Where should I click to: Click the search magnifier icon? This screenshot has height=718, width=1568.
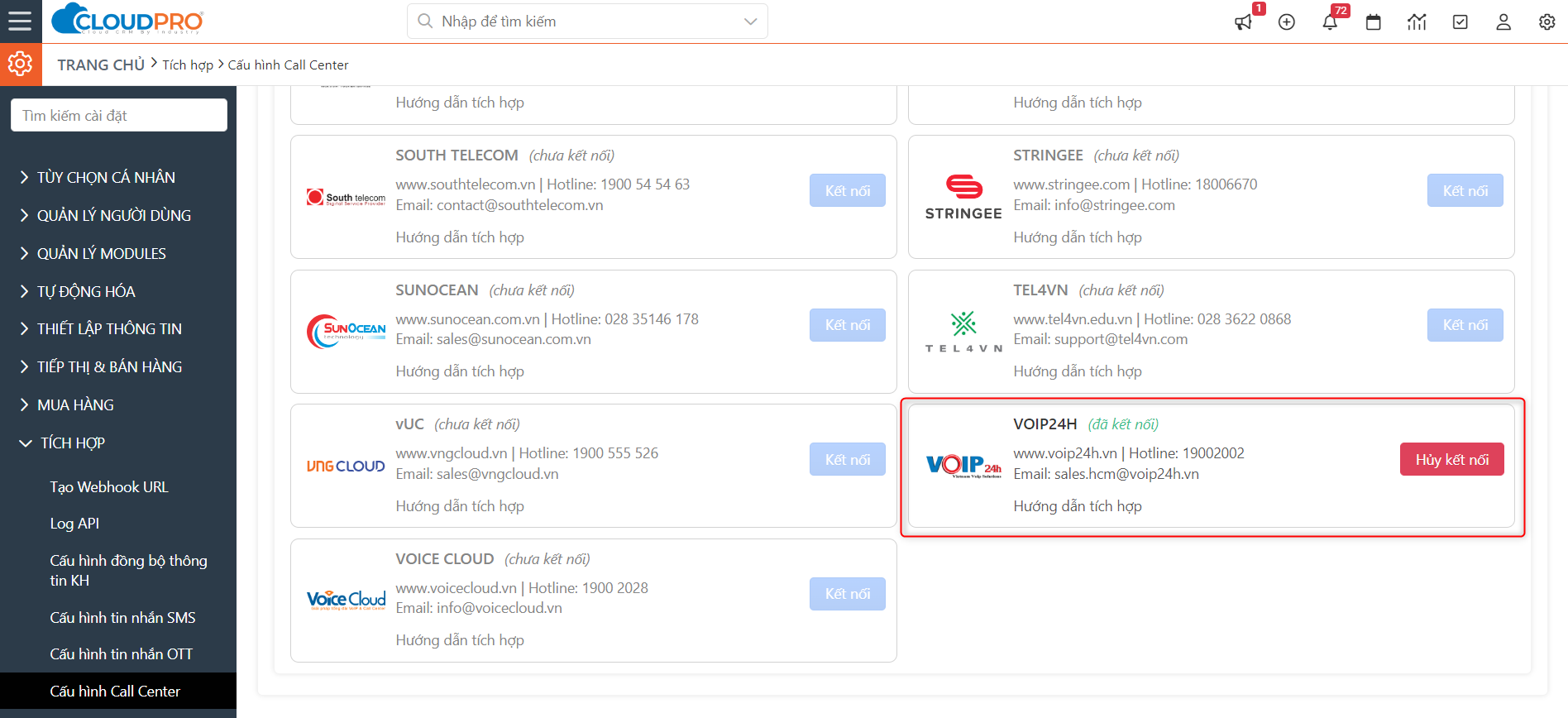pyautogui.click(x=425, y=21)
